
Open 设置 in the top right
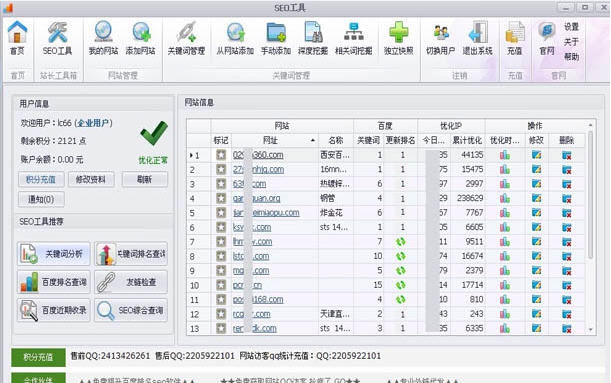(x=571, y=27)
